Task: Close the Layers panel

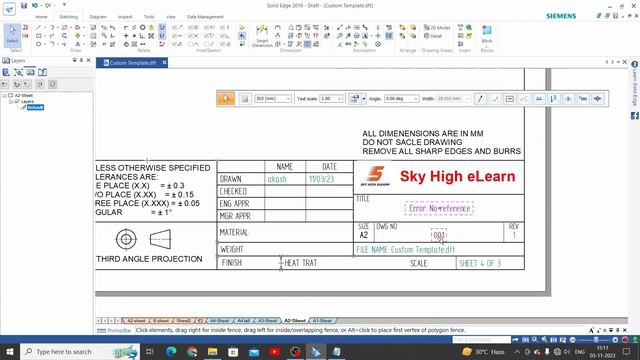Action: (x=88, y=60)
